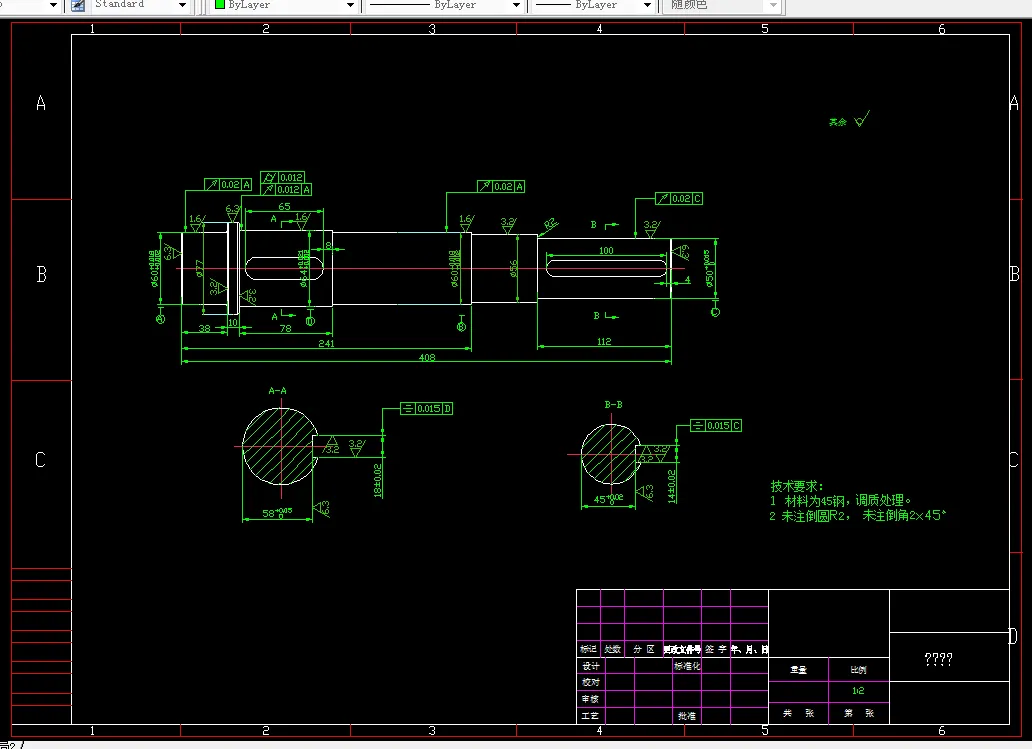Select the 112 length dimension

click(604, 341)
